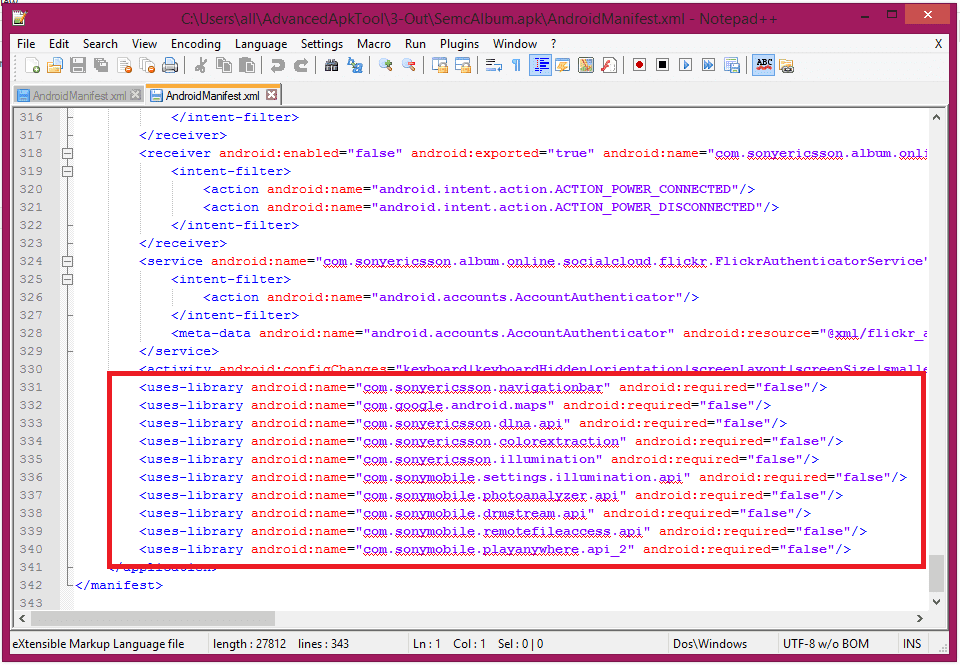Image resolution: width=960 pixels, height=665 pixels.
Task: Click the left arrow of the horizontal scrollbar
Action: pos(23,618)
